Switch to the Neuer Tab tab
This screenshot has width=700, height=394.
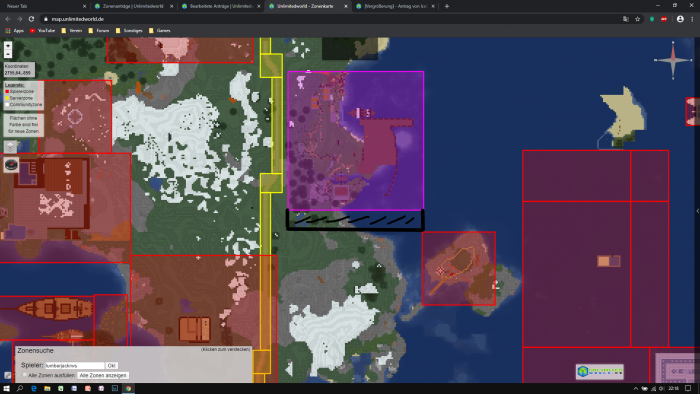[44, 6]
